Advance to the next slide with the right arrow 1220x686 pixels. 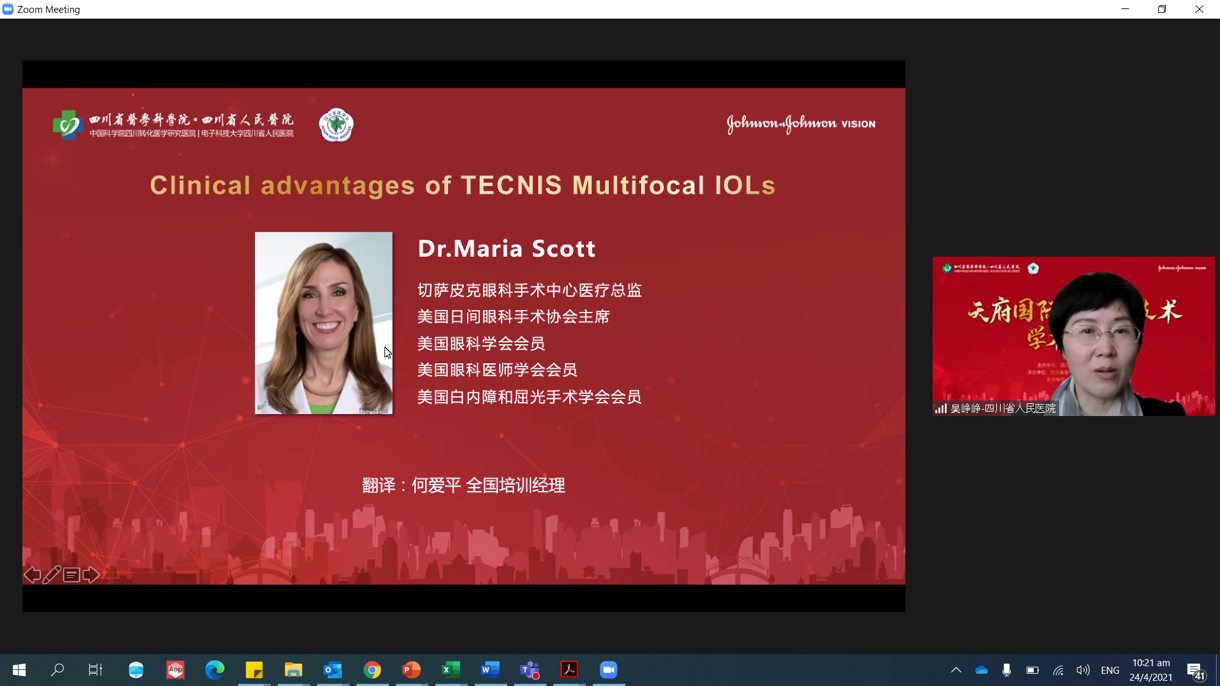pyautogui.click(x=91, y=575)
